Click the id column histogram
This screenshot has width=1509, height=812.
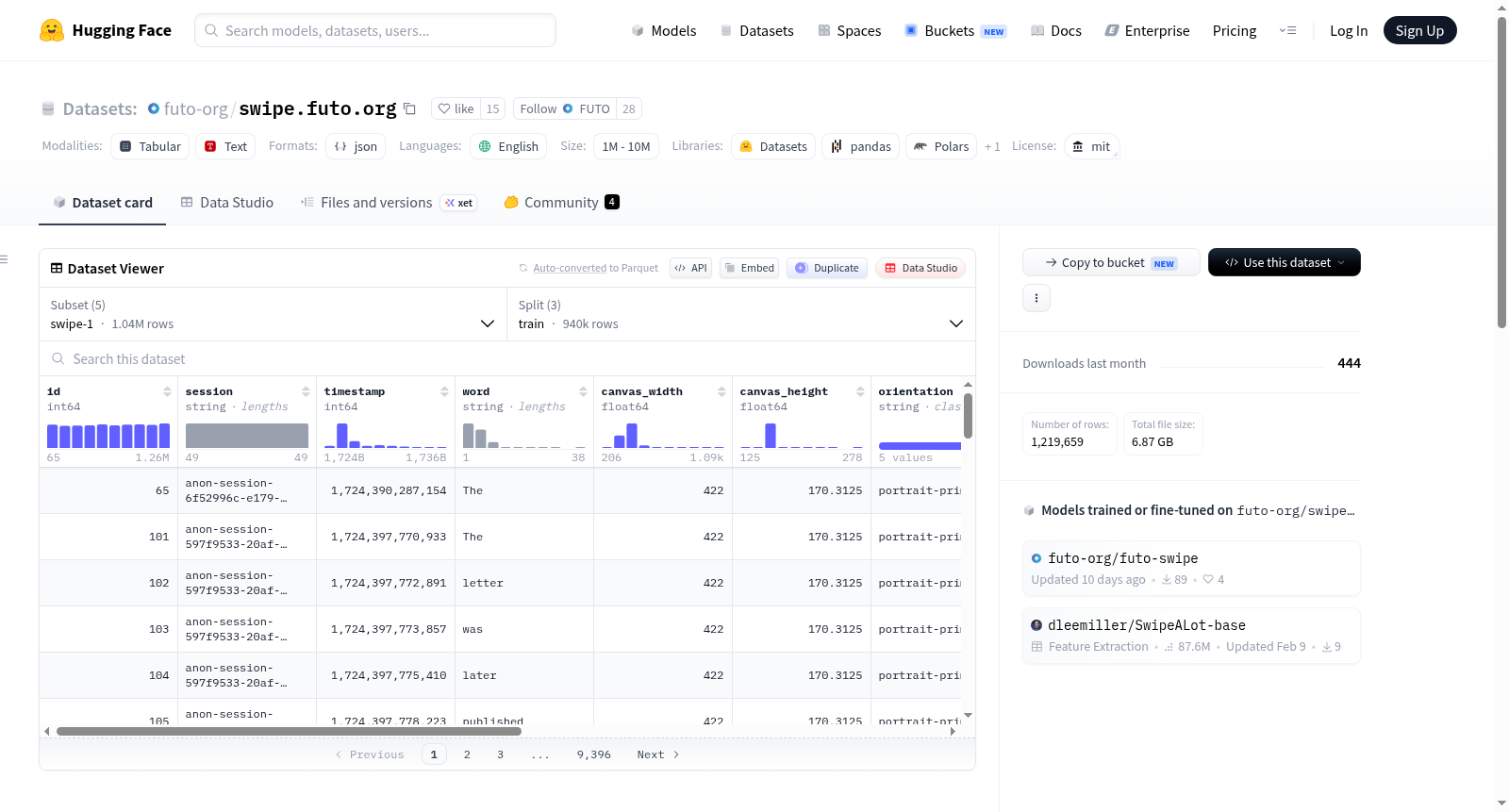pos(108,436)
